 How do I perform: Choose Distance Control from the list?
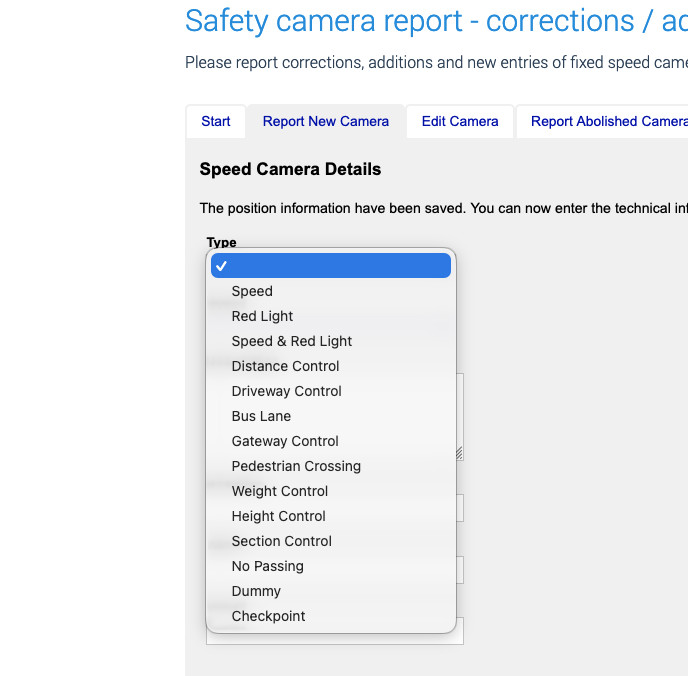point(285,366)
